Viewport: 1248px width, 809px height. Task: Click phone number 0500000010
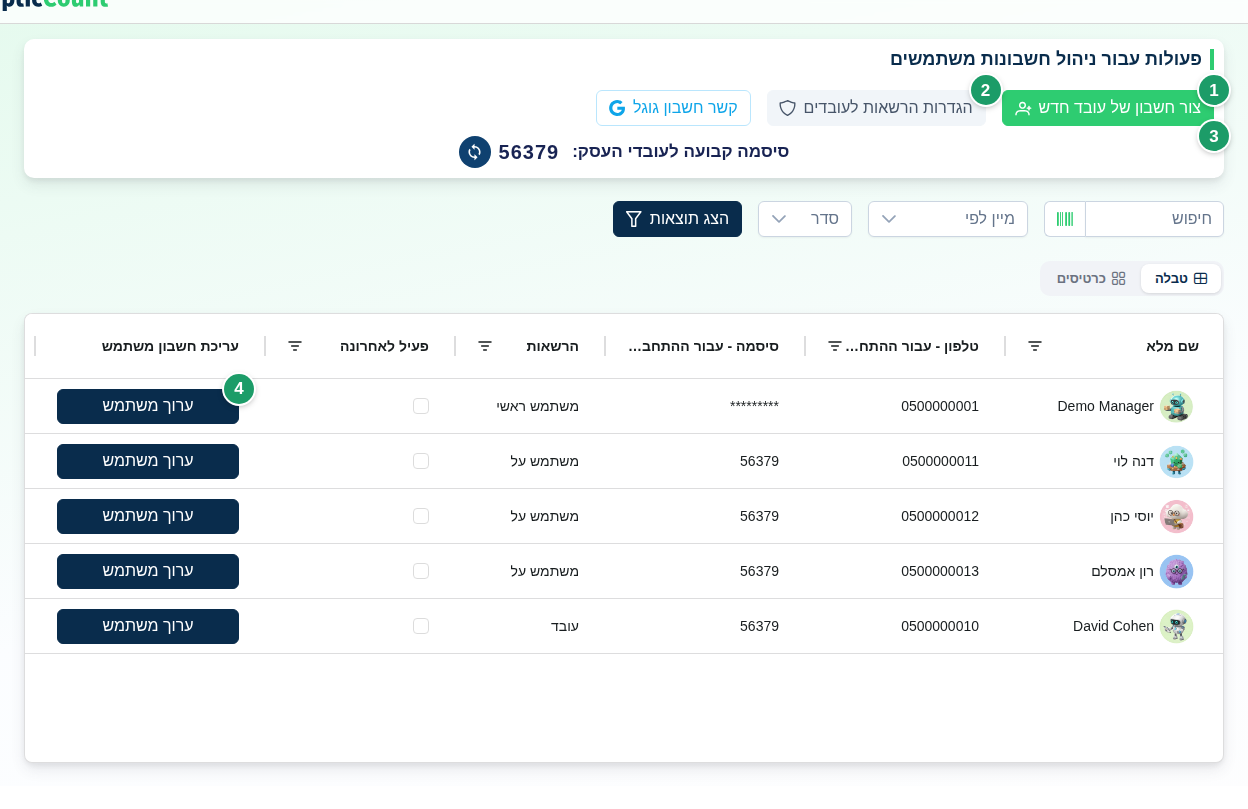coord(940,626)
